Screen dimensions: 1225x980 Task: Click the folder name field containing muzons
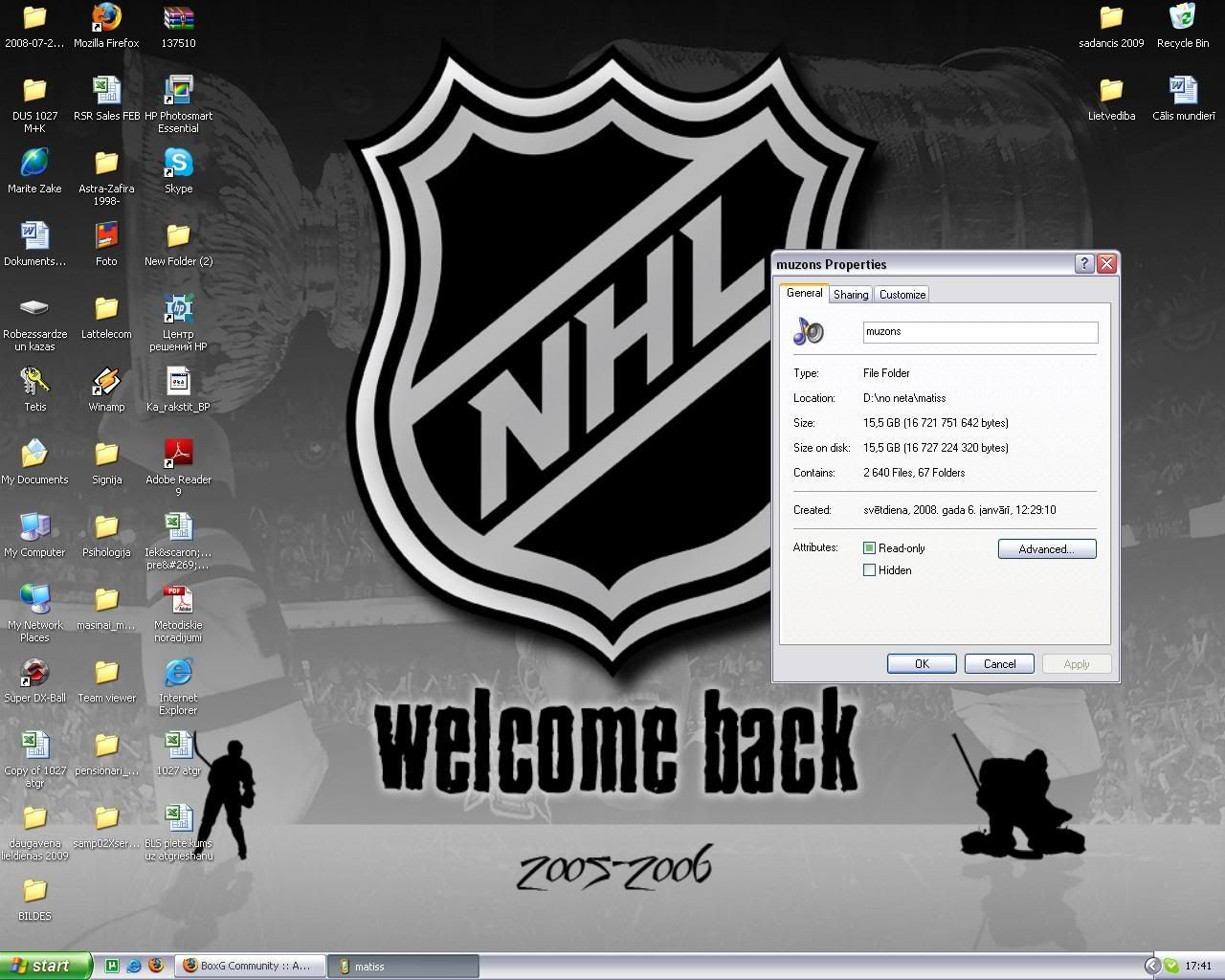980,332
